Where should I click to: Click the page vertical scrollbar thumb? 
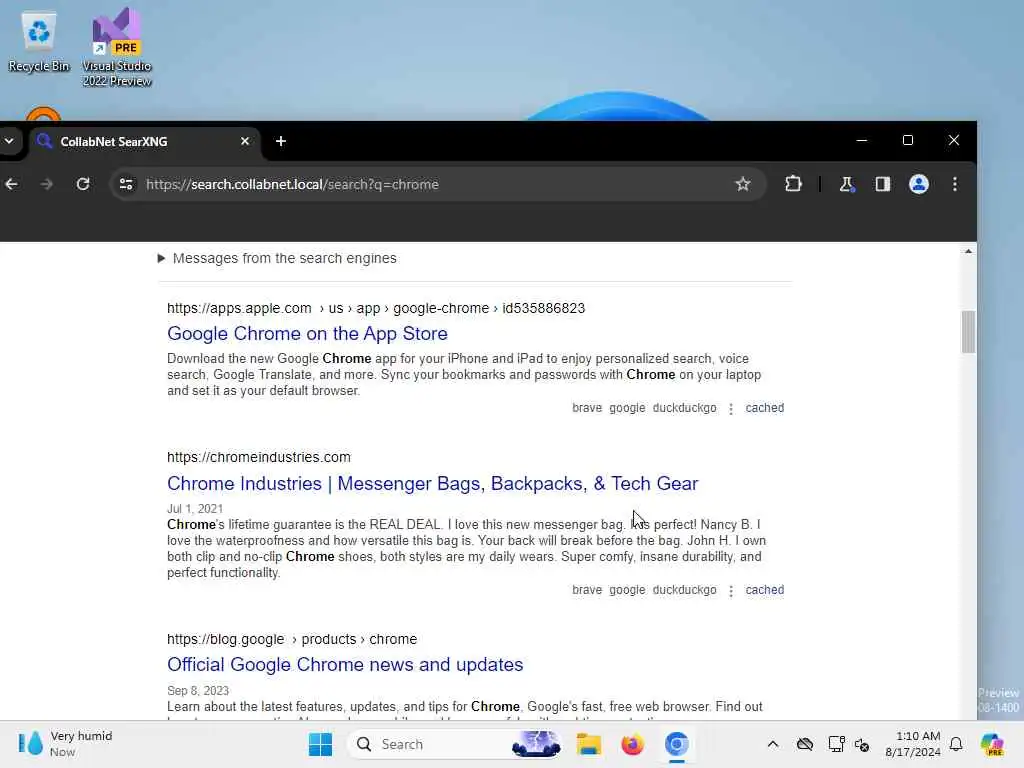(x=968, y=332)
